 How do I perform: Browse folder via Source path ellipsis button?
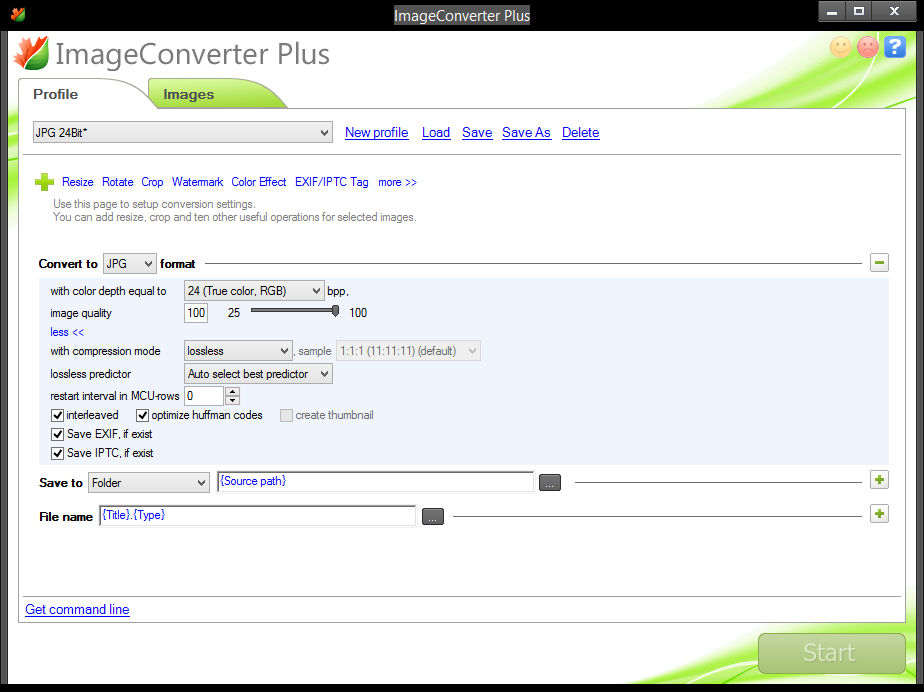(x=550, y=483)
